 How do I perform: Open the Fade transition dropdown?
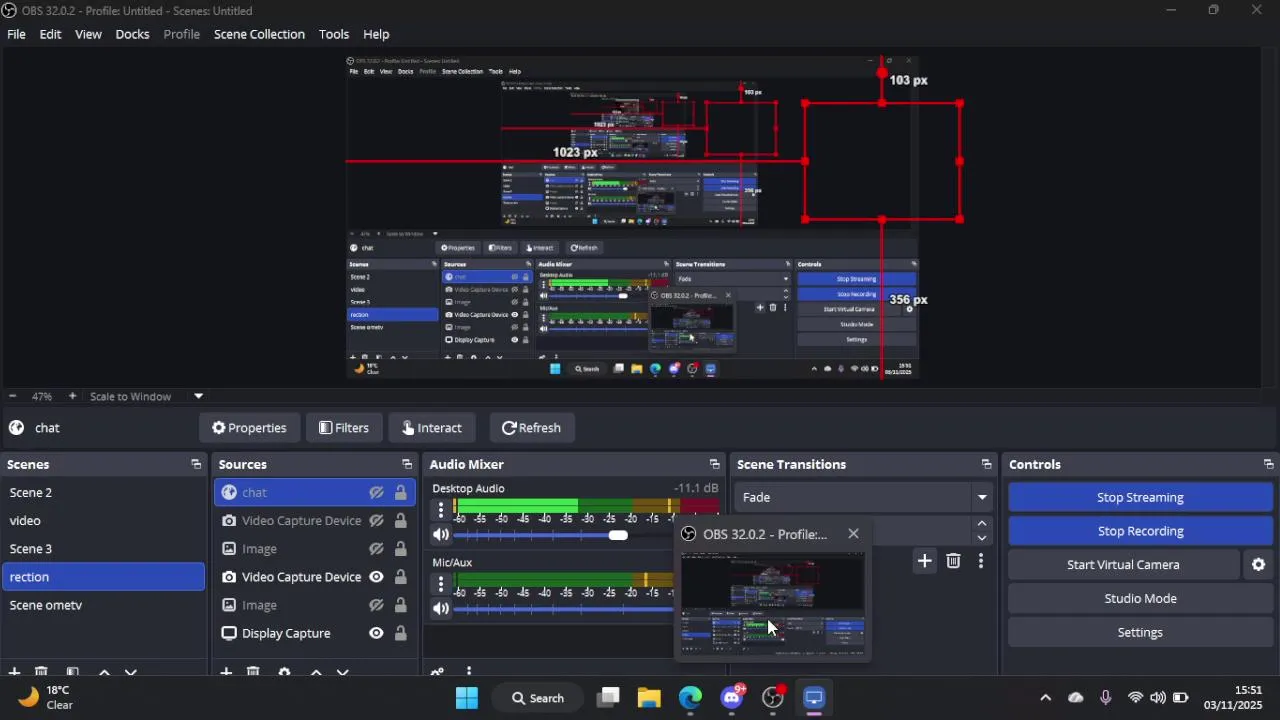[x=863, y=497]
